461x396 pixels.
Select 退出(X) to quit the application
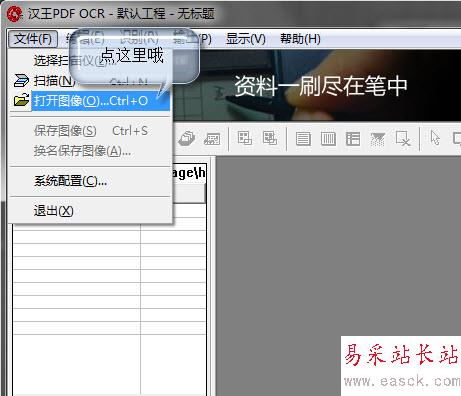(90, 211)
